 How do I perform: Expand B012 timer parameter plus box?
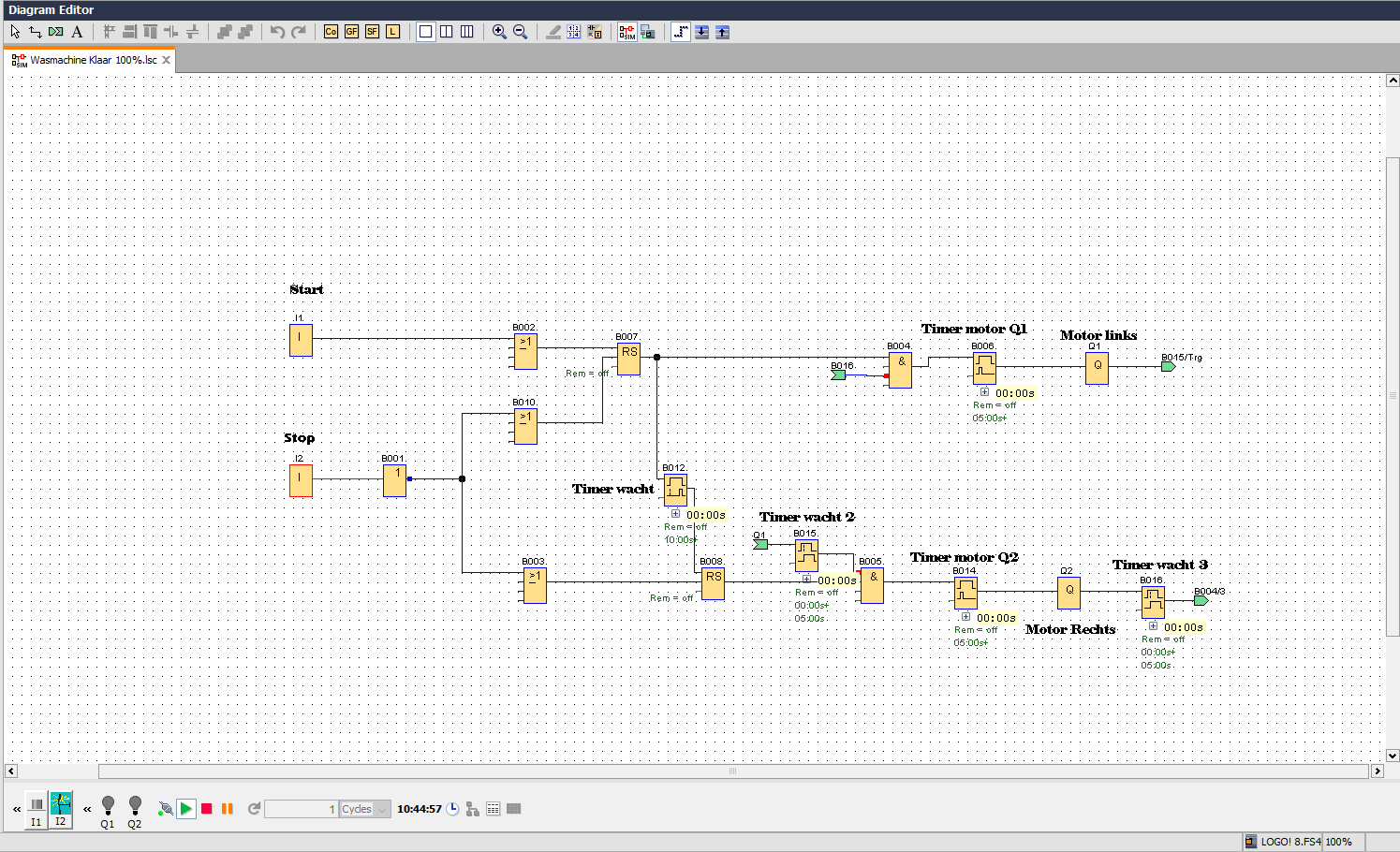675,514
